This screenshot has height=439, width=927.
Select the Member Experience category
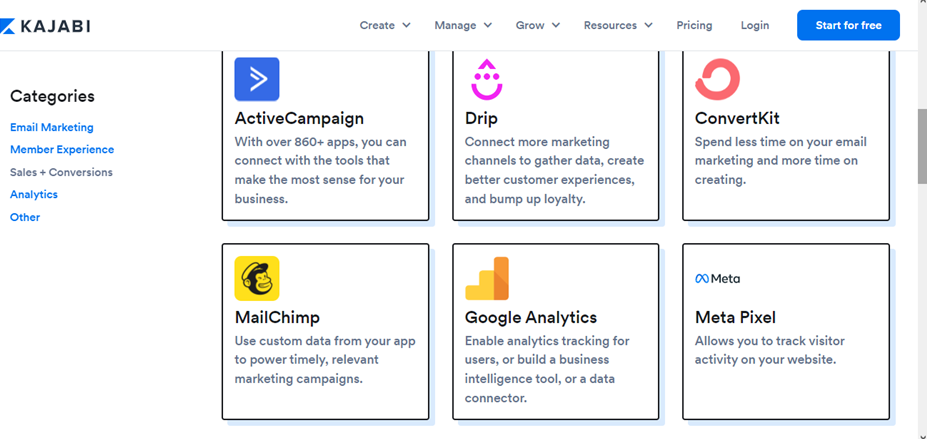coord(62,149)
